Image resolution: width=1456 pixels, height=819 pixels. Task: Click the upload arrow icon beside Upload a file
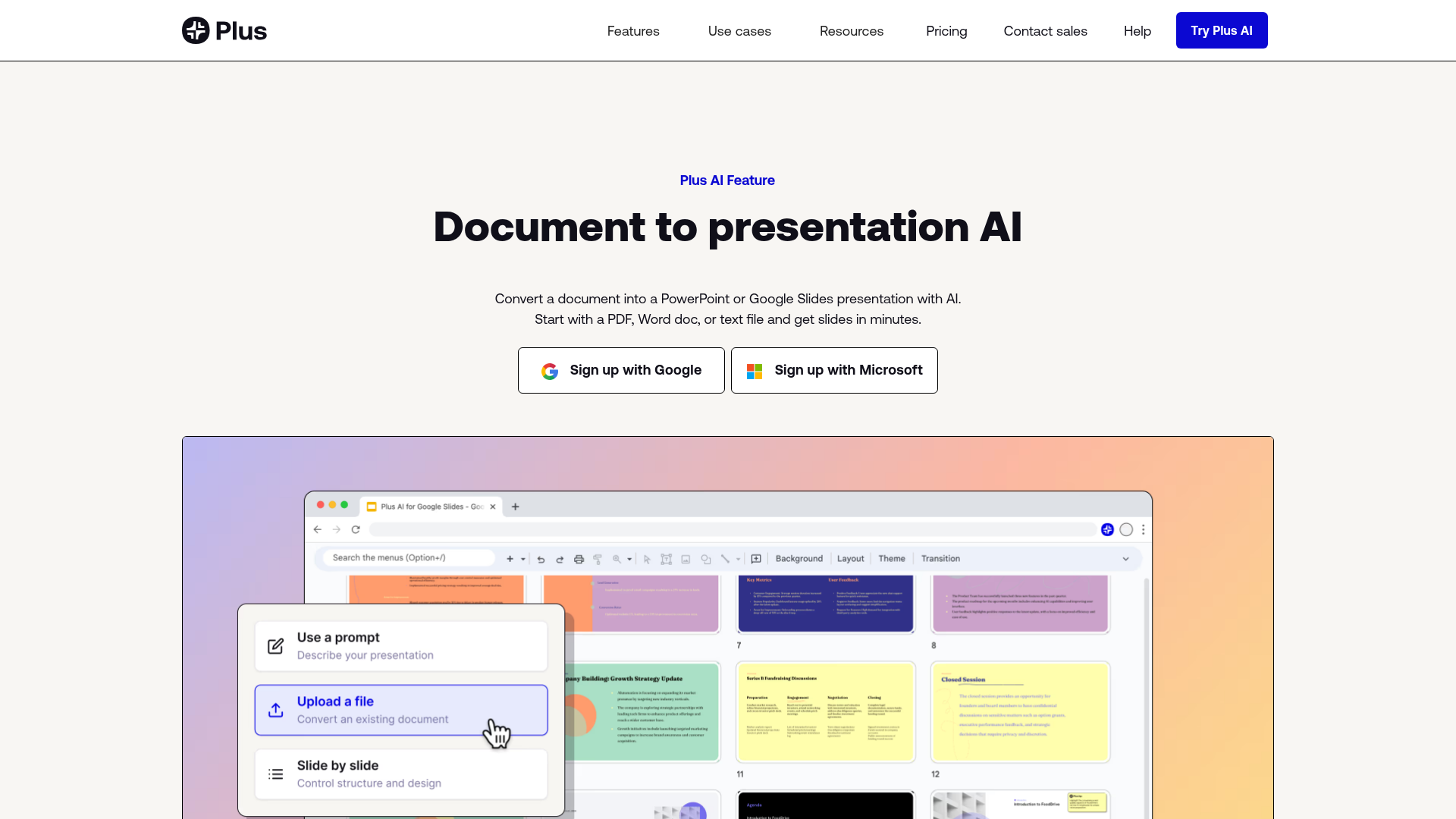276,710
